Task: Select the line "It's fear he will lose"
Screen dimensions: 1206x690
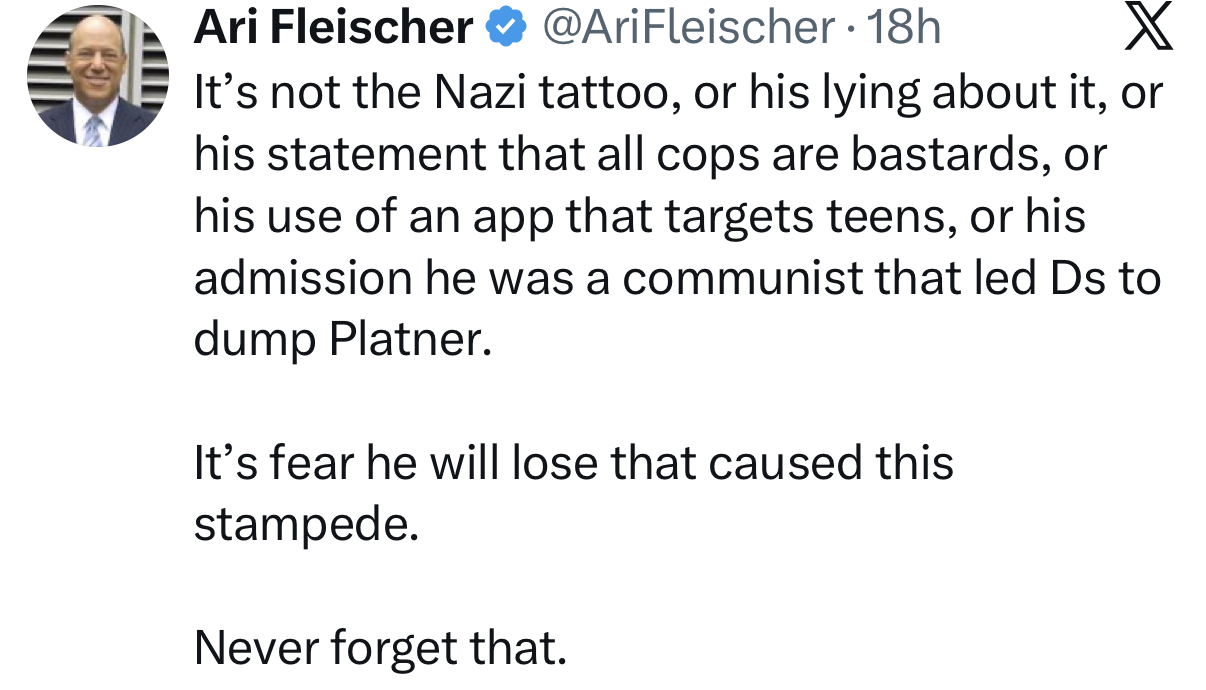Action: [573, 463]
